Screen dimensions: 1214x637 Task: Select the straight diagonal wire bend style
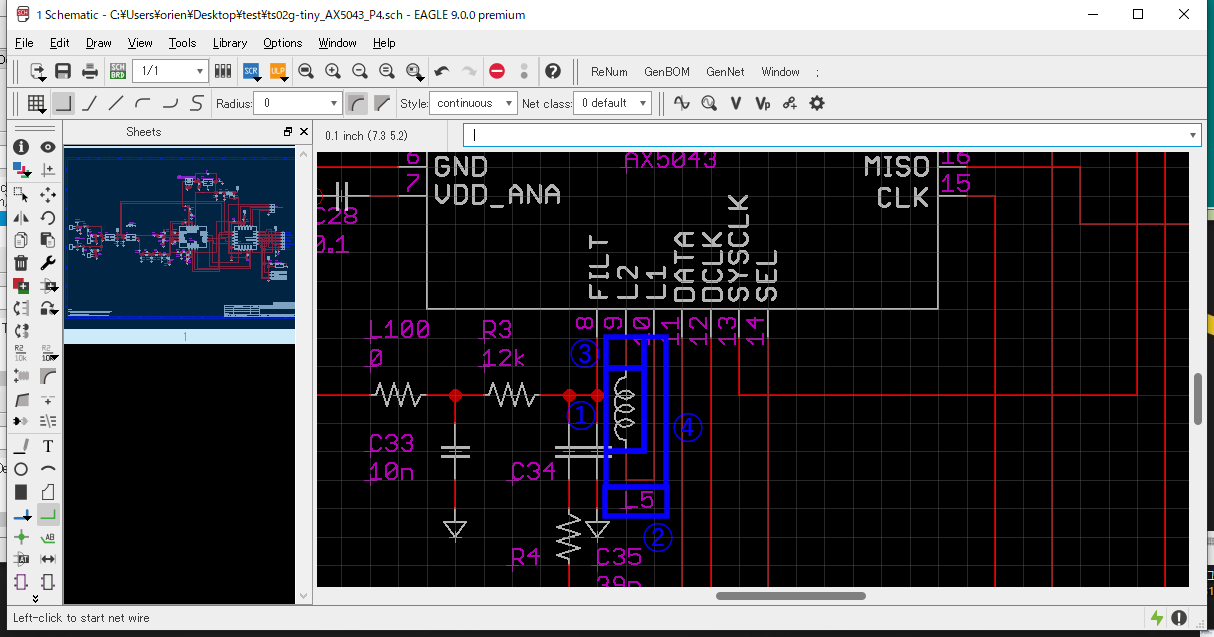pos(116,103)
